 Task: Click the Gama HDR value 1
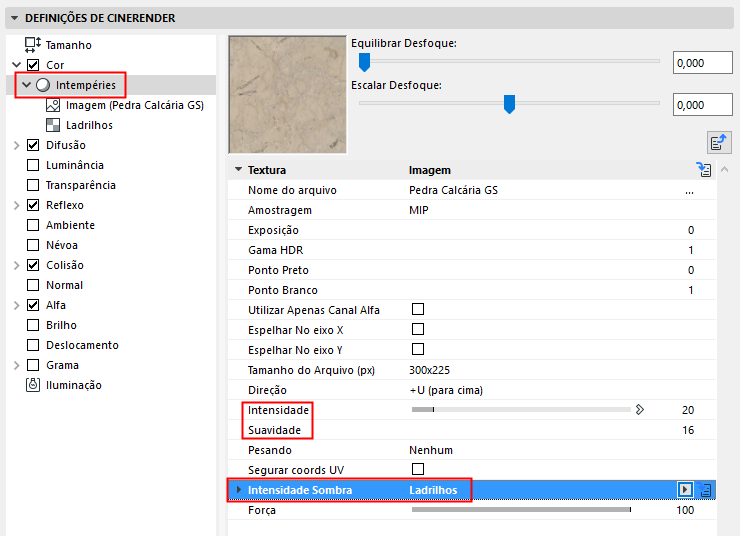pyautogui.click(x=691, y=250)
